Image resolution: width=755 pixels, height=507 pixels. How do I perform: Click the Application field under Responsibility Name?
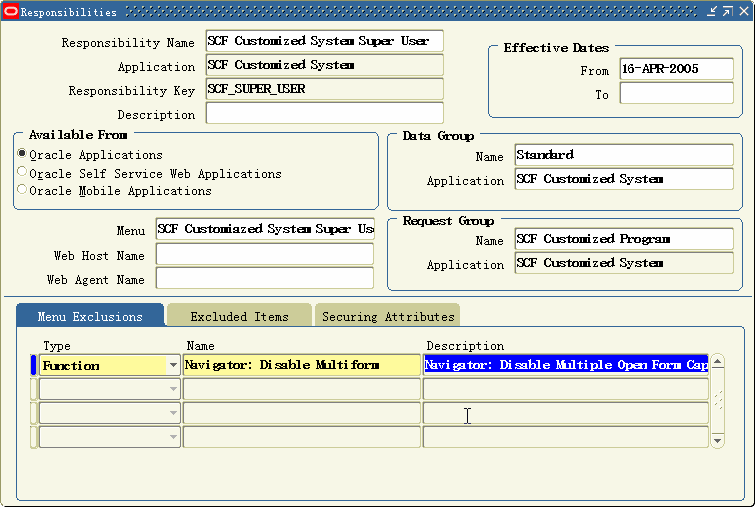pos(324,65)
